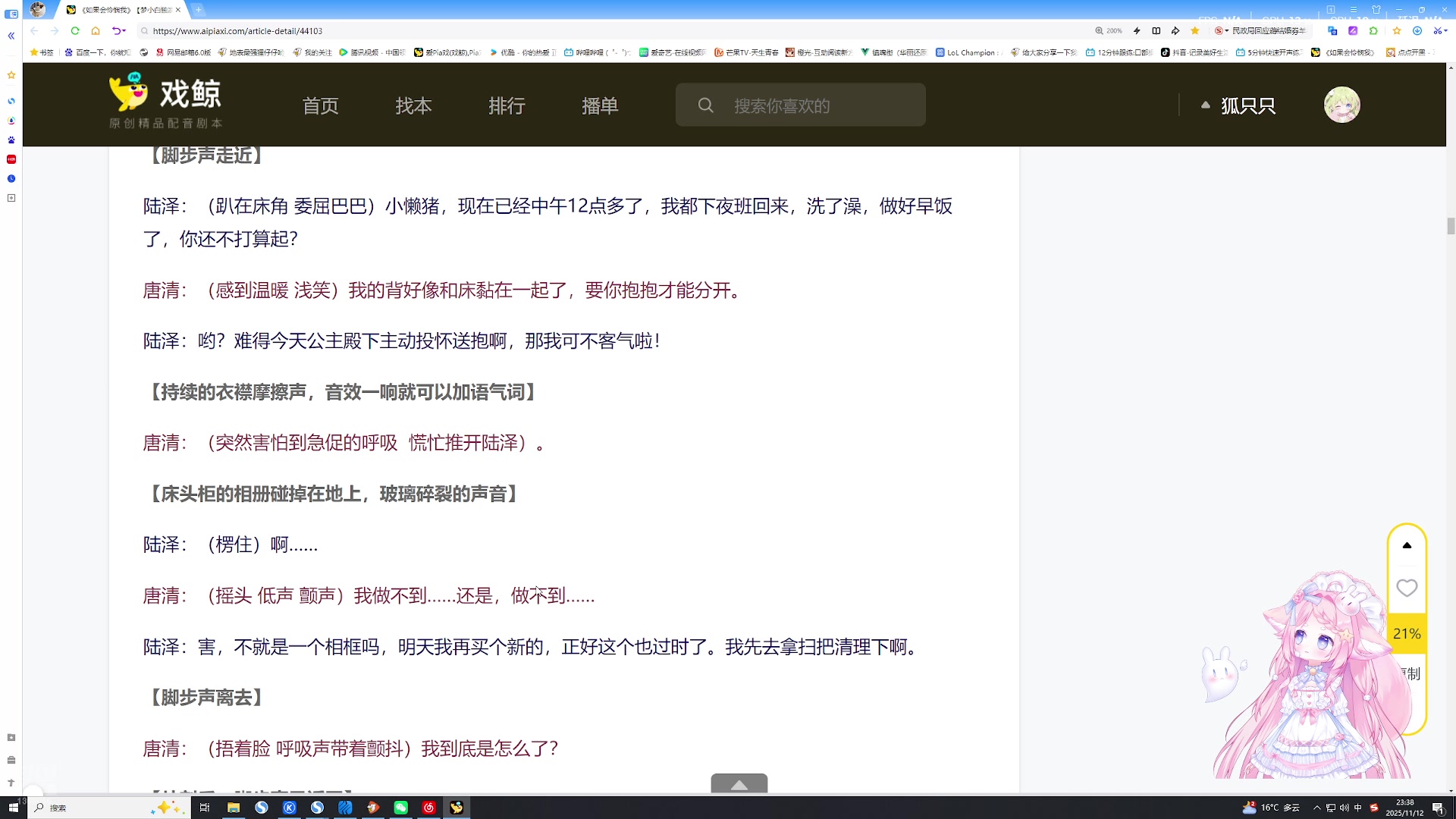Expand the up arrow on the yellow side panel
Image resolution: width=1456 pixels, height=819 pixels.
tap(1407, 545)
